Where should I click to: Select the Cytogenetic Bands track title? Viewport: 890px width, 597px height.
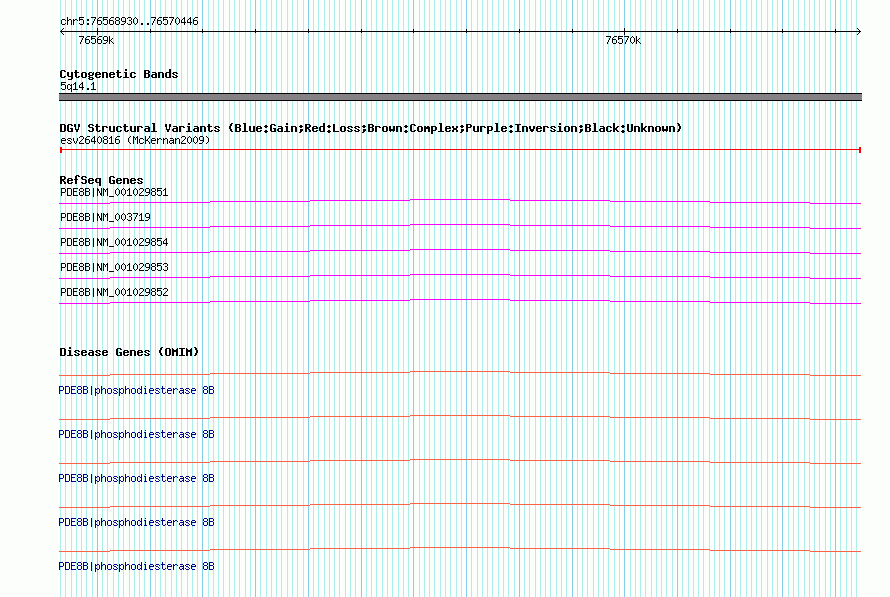(119, 74)
